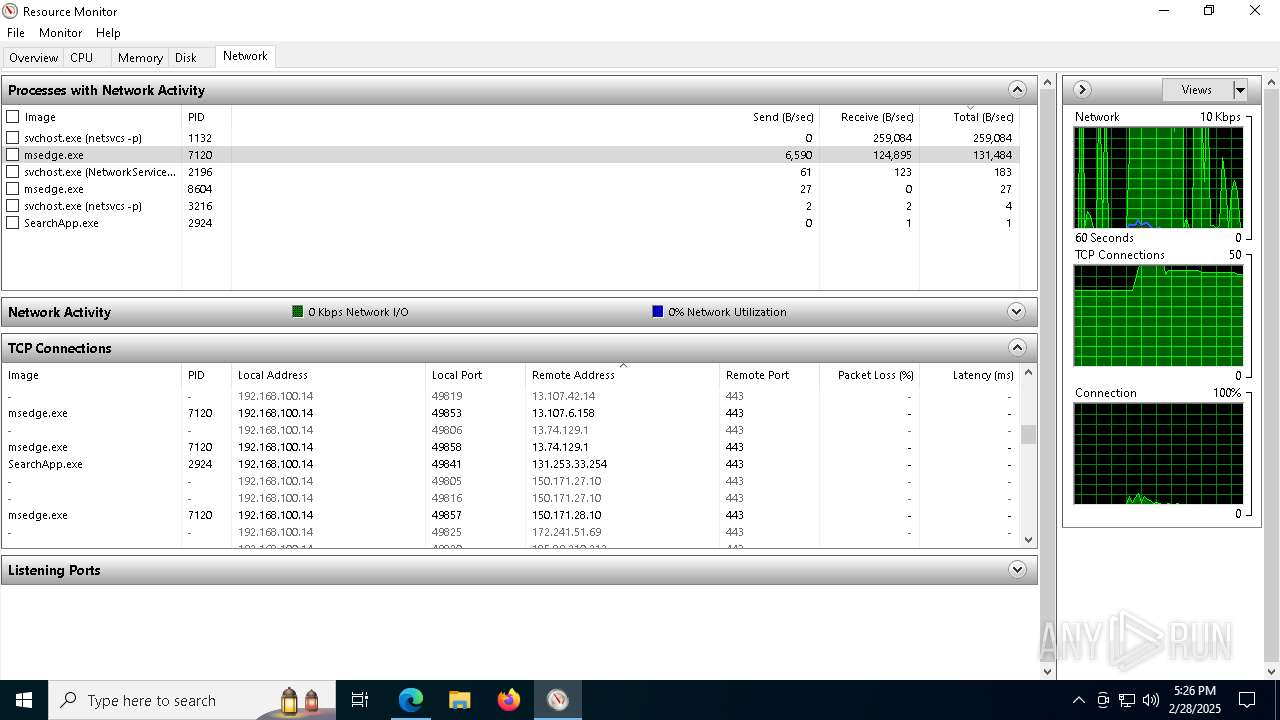Click the main pane scroll down arrow

[1048, 672]
